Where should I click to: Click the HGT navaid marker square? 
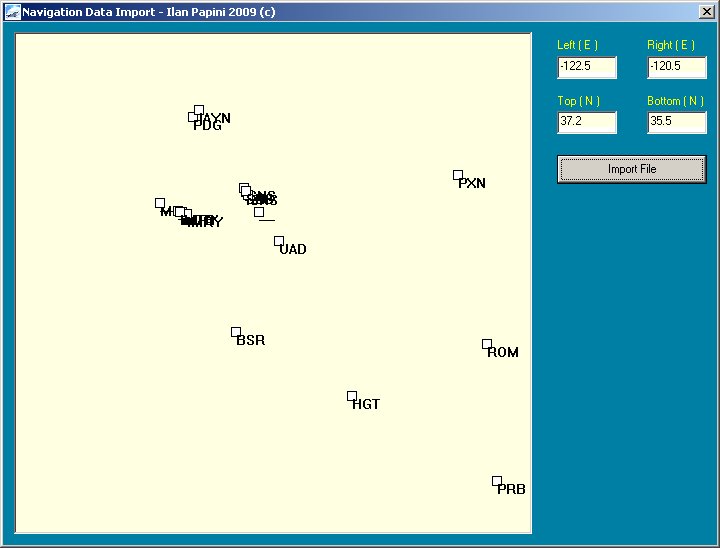click(352, 396)
